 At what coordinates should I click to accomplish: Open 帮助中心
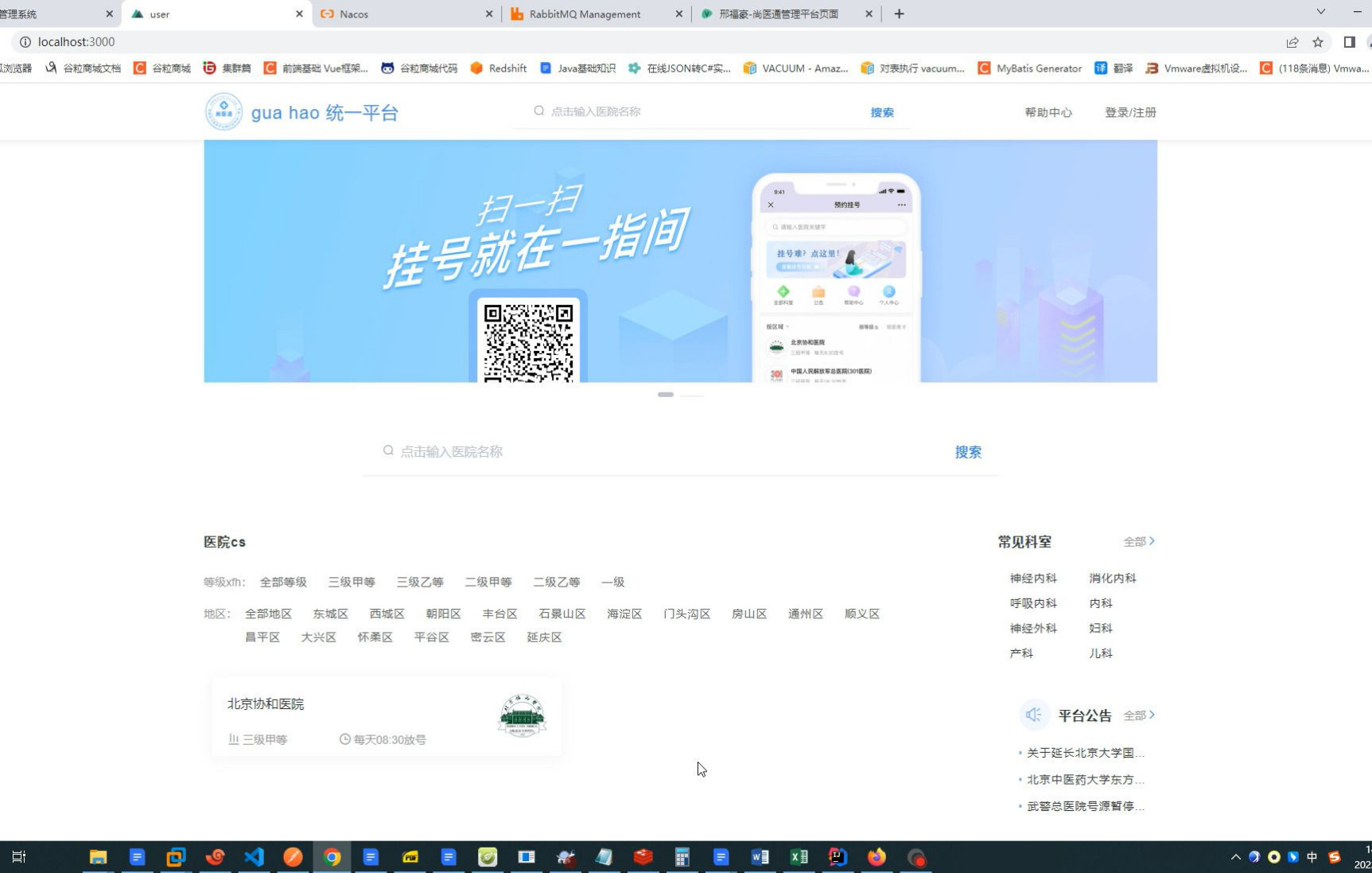click(1048, 112)
